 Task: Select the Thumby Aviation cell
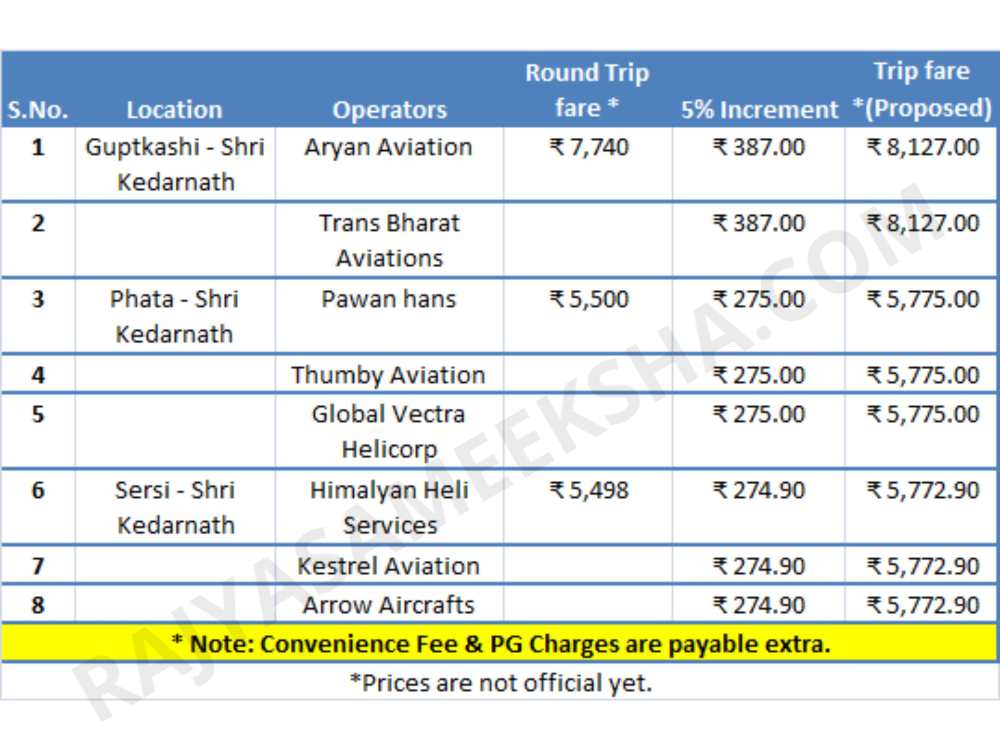(389, 375)
